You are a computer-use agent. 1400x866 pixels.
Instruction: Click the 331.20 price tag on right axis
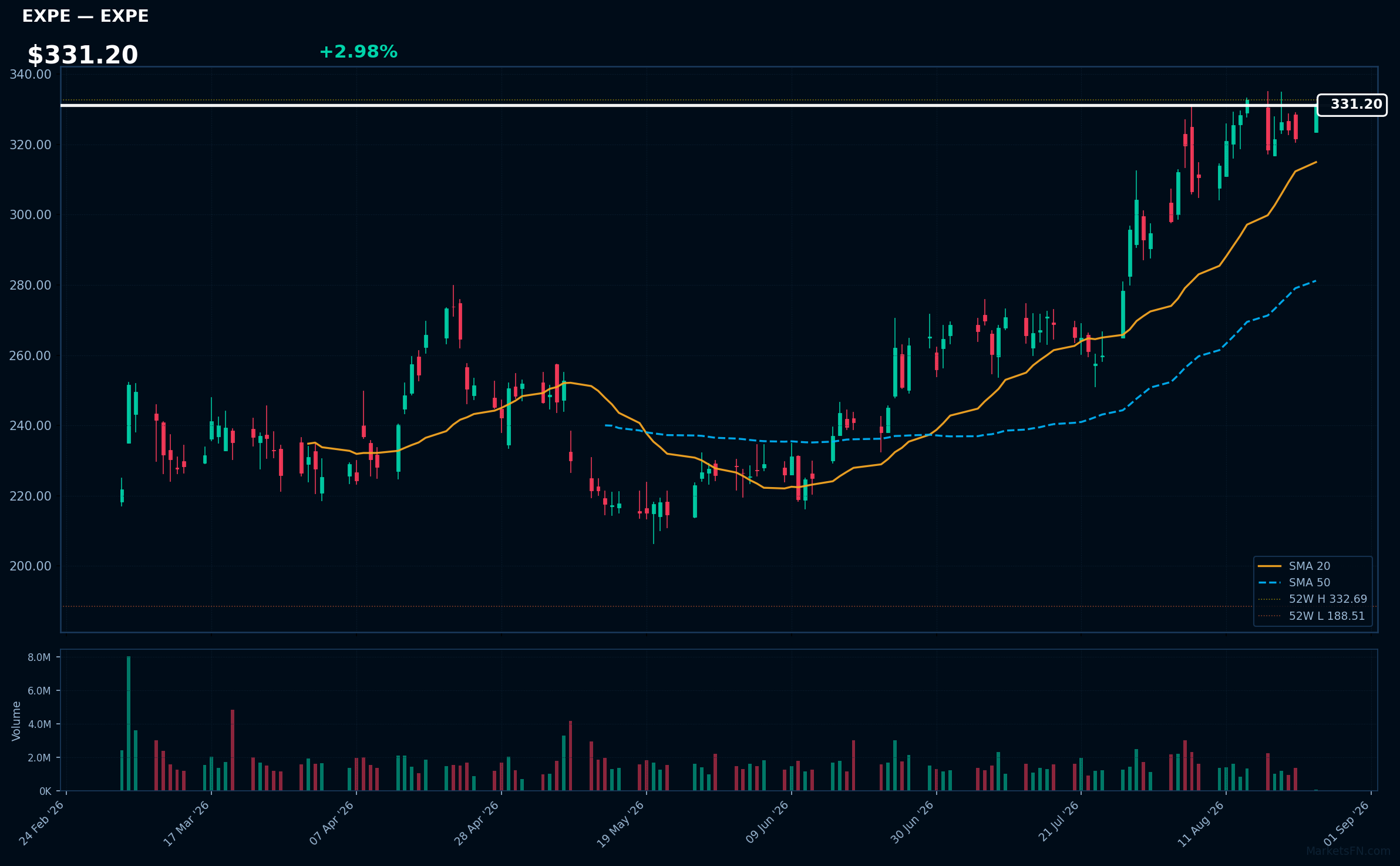point(1352,105)
